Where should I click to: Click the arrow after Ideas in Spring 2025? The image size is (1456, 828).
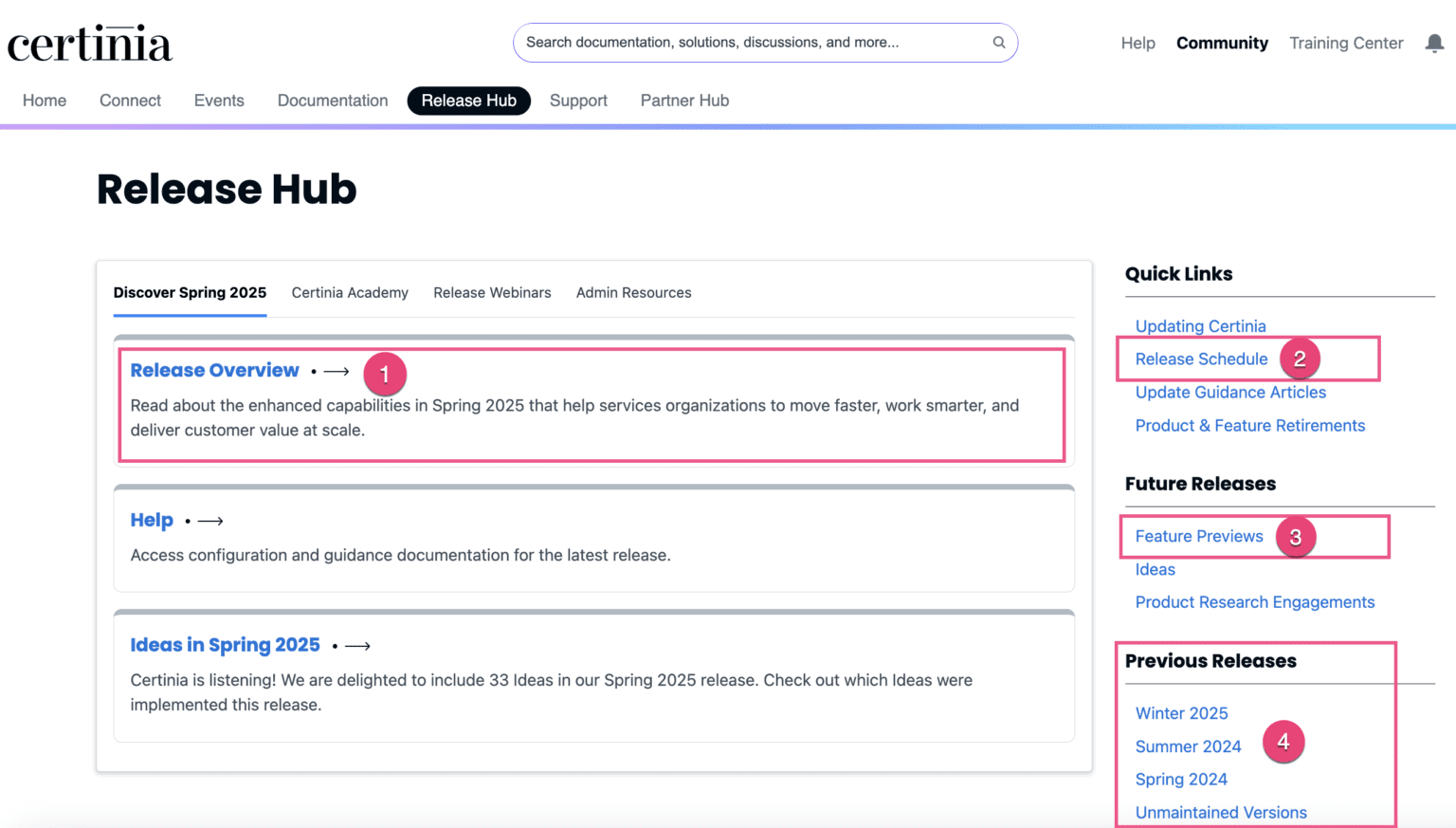(x=357, y=646)
